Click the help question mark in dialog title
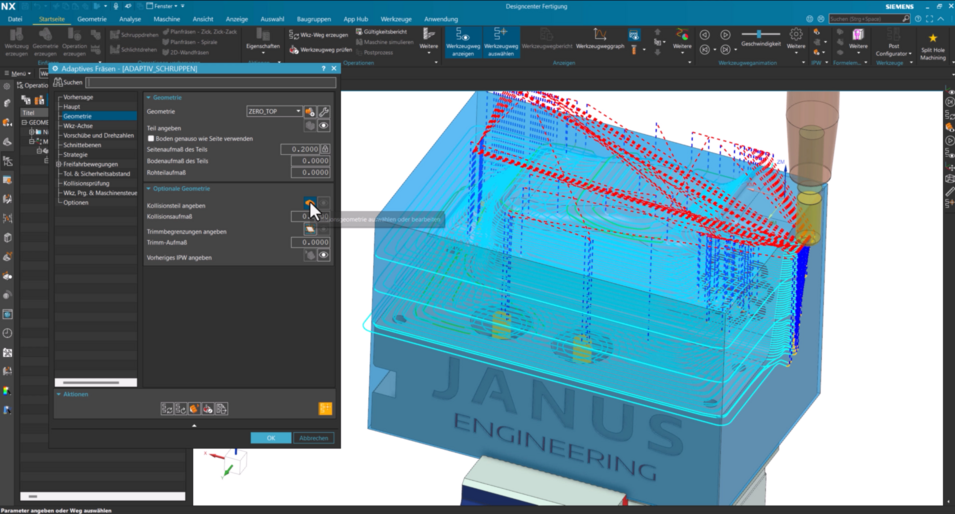Viewport: 955px width, 514px height. click(x=323, y=69)
